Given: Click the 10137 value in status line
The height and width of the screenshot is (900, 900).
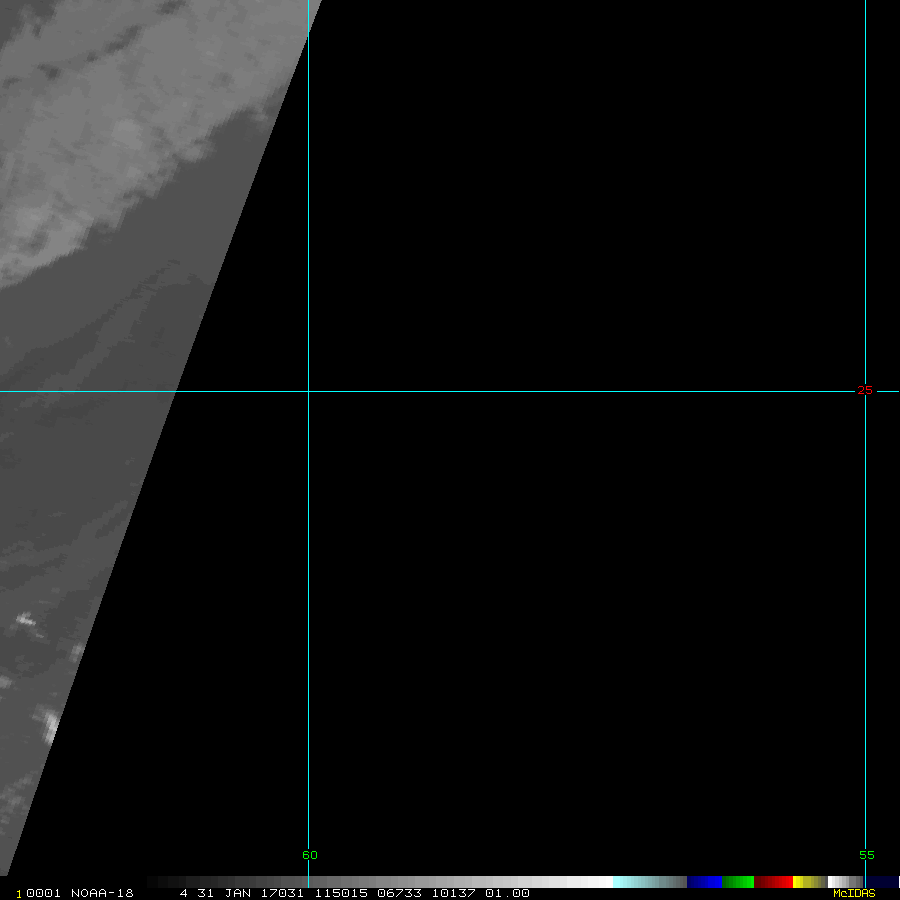Looking at the screenshot, I should coord(453,893).
